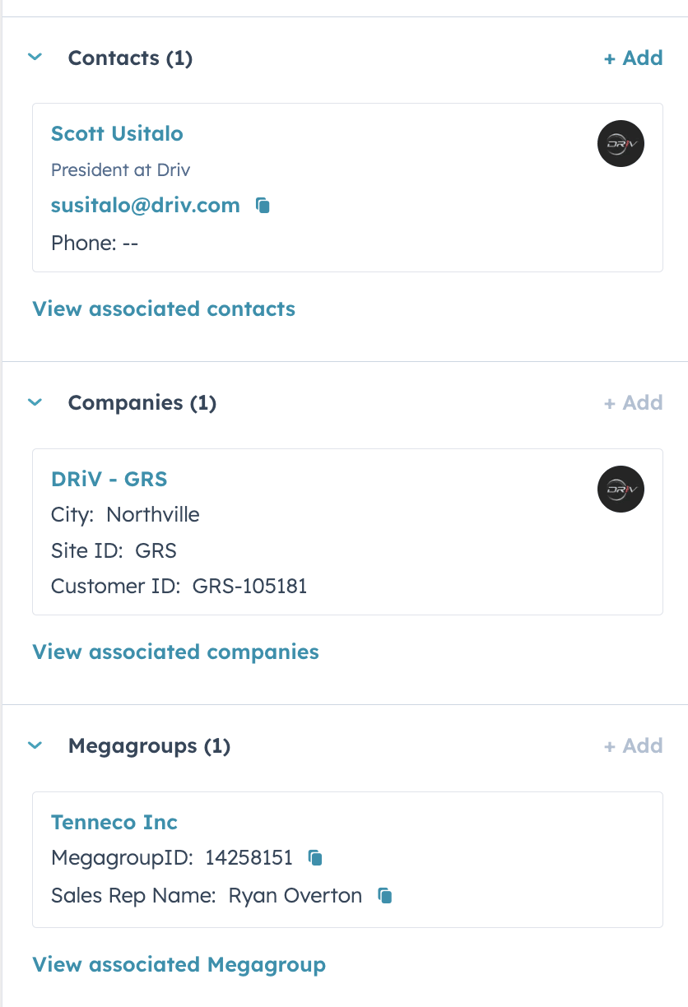Click the Megagroups (1) section heading

(149, 746)
